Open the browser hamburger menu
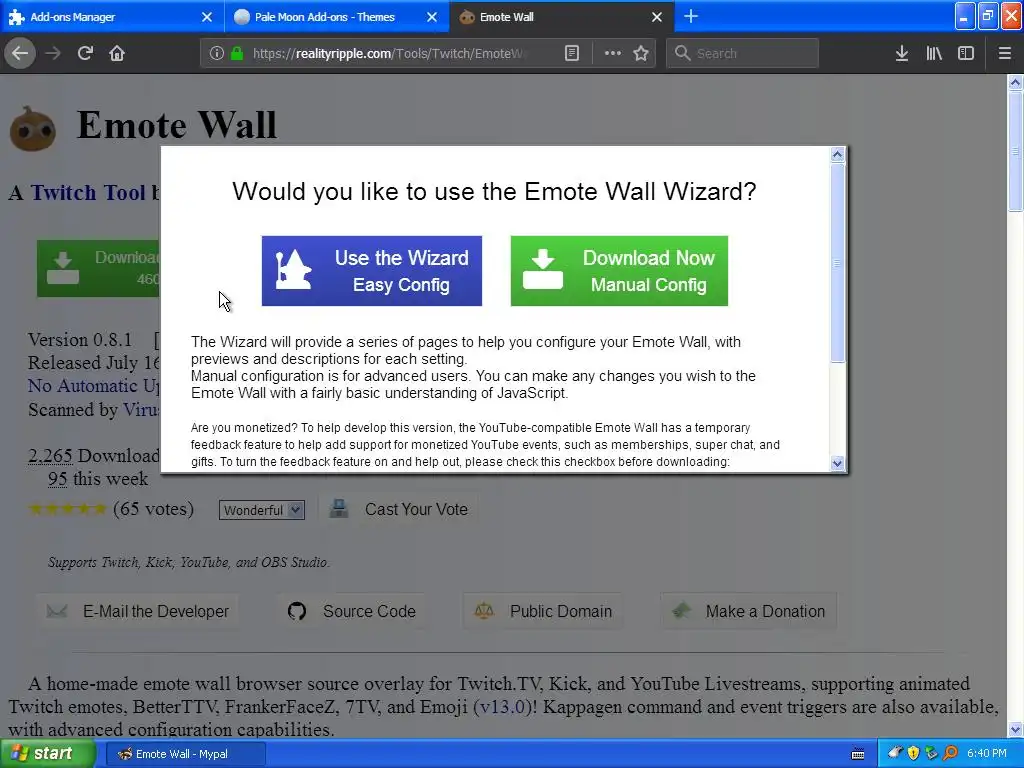The width and height of the screenshot is (1024, 768). click(1004, 53)
